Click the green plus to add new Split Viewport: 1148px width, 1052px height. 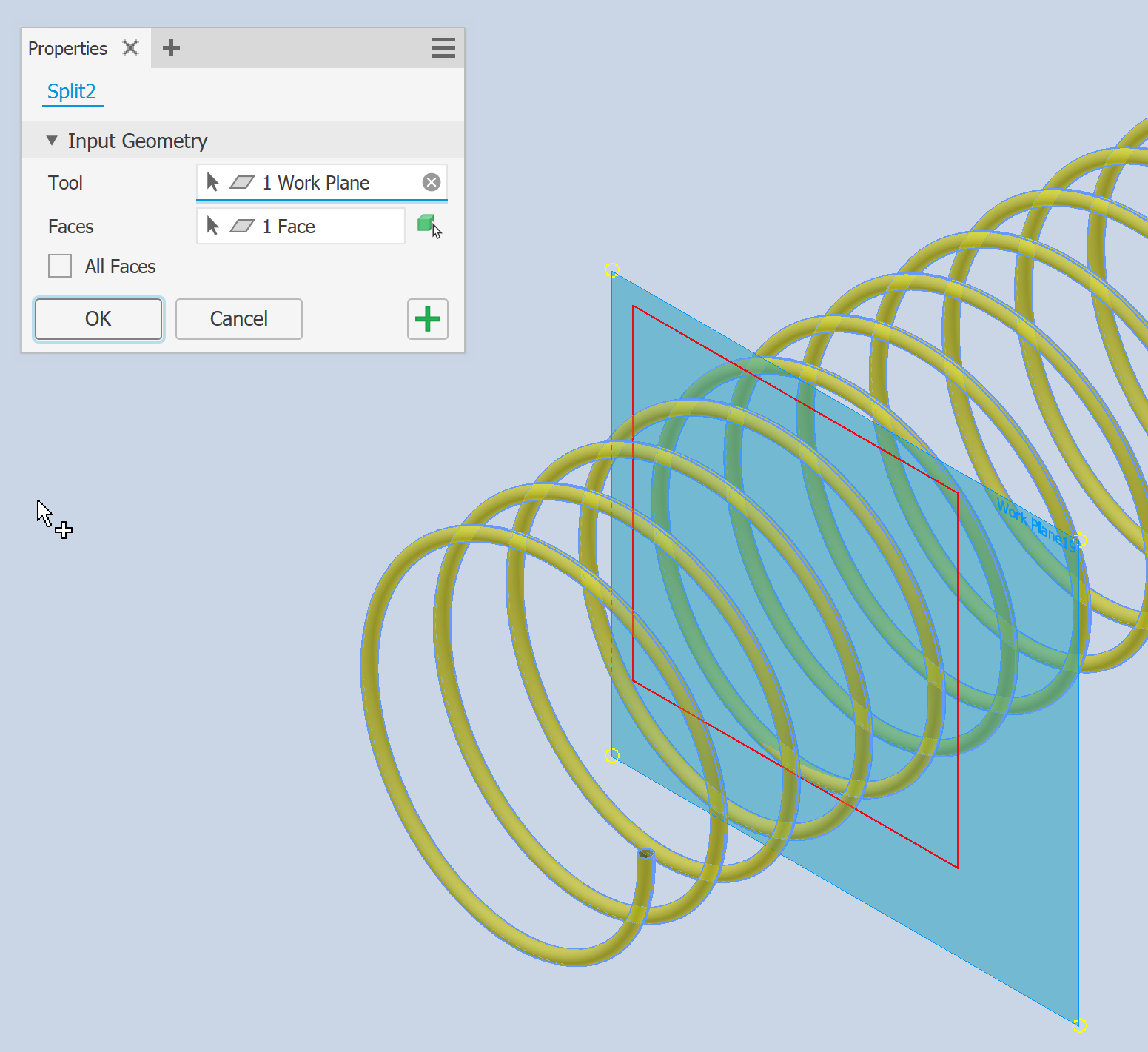click(427, 319)
